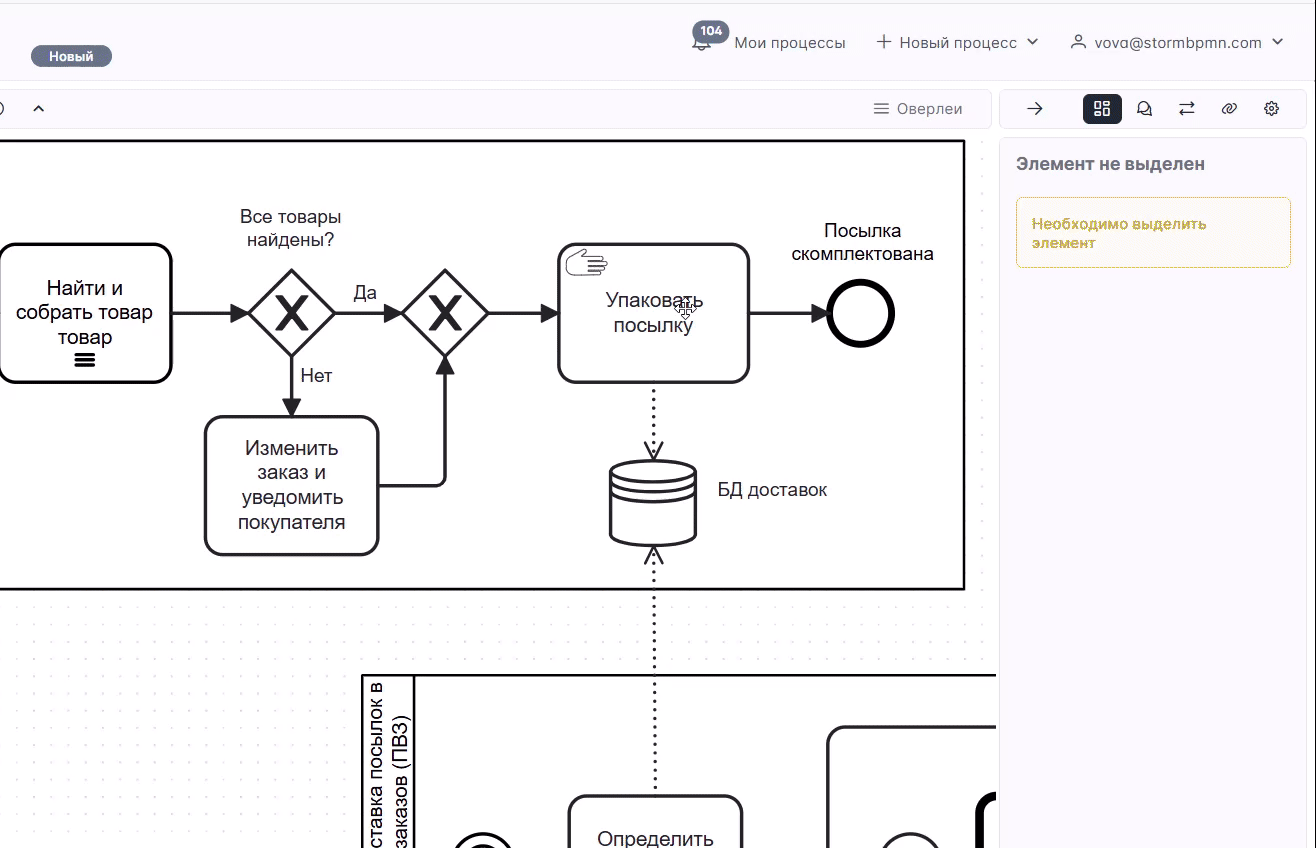Viewport: 1316px width, 848px height.
Task: Click the swap arrows icon in panel toolbar
Action: [x=1187, y=109]
